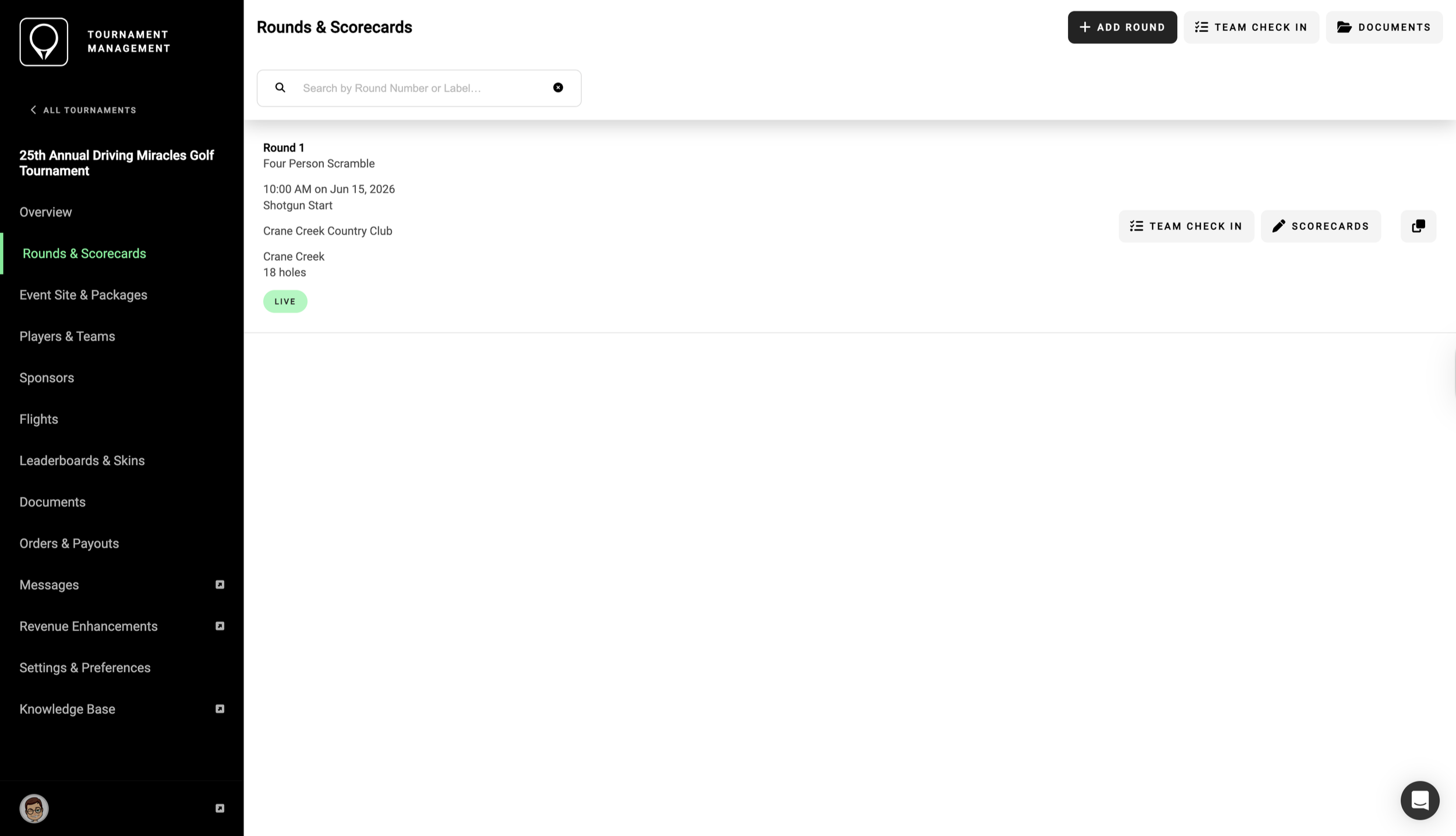Click external link icon beside Revenue Enhancements
This screenshot has height=836, width=1456.
coord(220,626)
